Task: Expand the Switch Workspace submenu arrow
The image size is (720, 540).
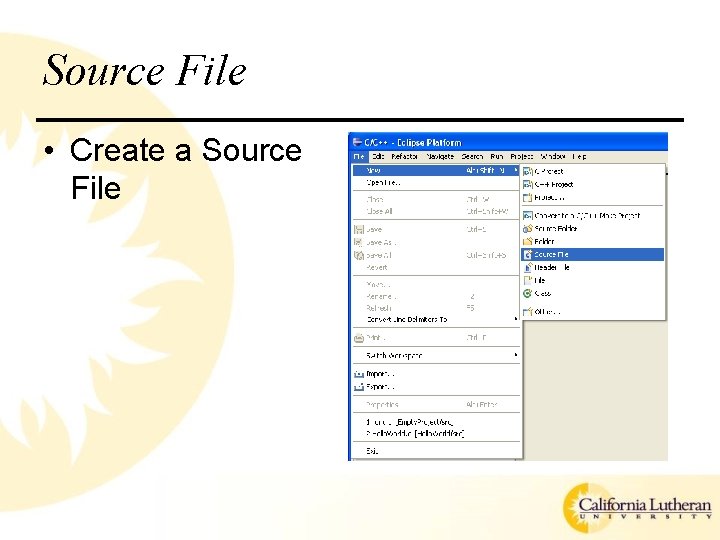Action: [x=516, y=355]
